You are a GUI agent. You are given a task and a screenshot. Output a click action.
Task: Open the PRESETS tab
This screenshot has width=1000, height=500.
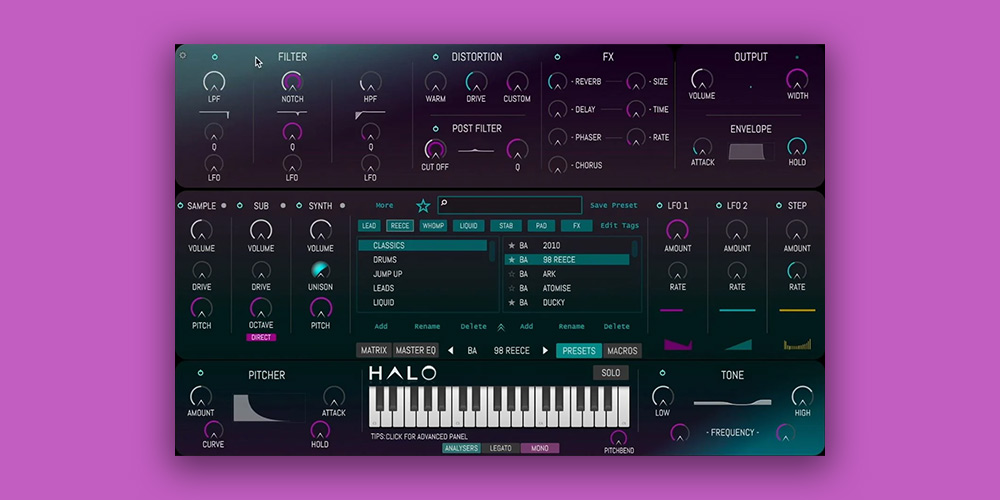[x=579, y=351]
